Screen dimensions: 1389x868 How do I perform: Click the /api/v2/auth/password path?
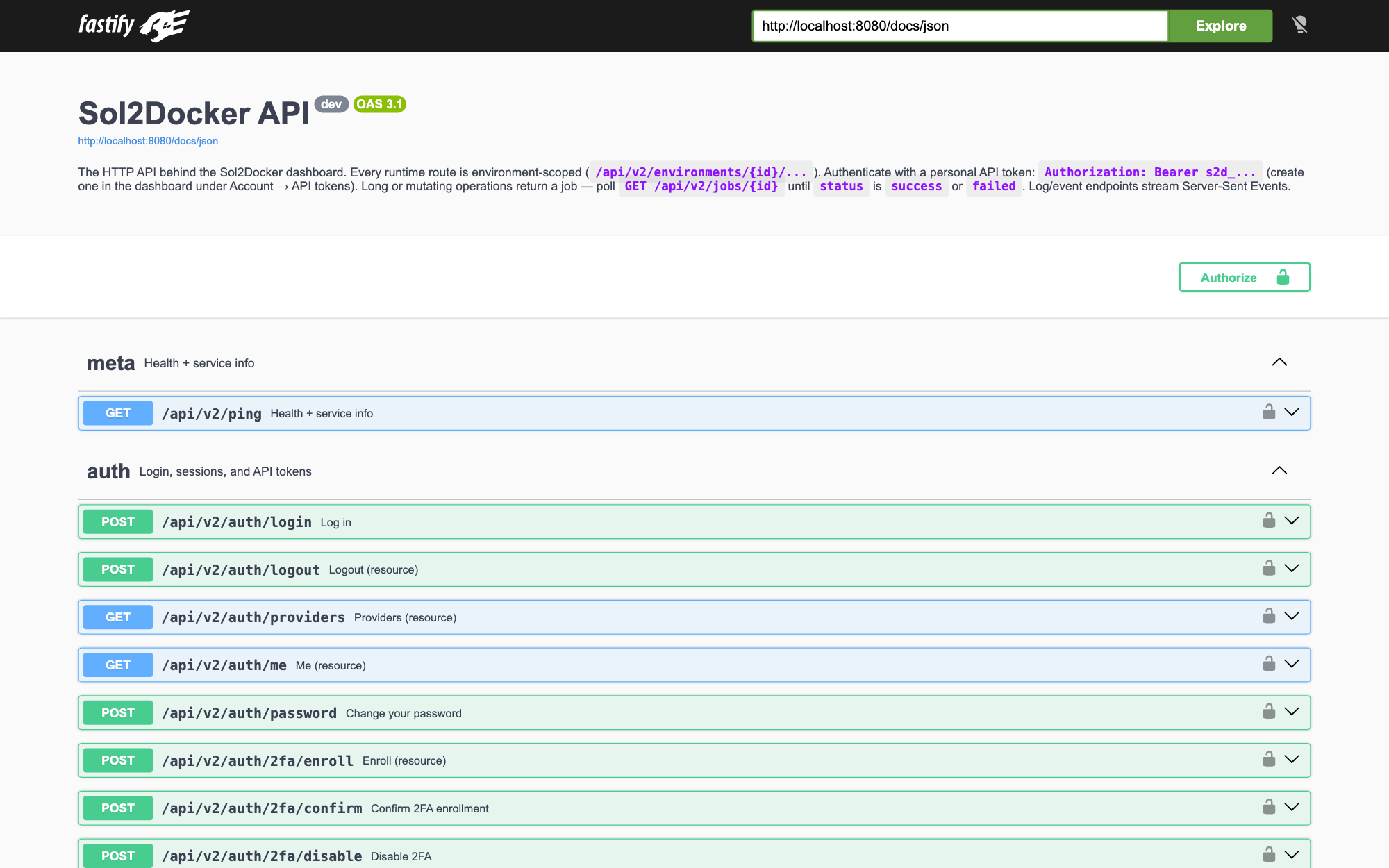click(x=249, y=713)
